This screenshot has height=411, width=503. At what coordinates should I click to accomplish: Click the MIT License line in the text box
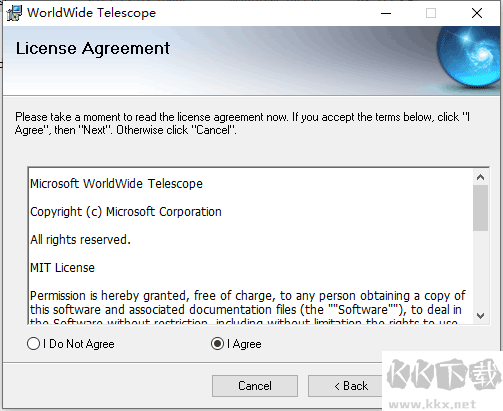click(x=62, y=268)
